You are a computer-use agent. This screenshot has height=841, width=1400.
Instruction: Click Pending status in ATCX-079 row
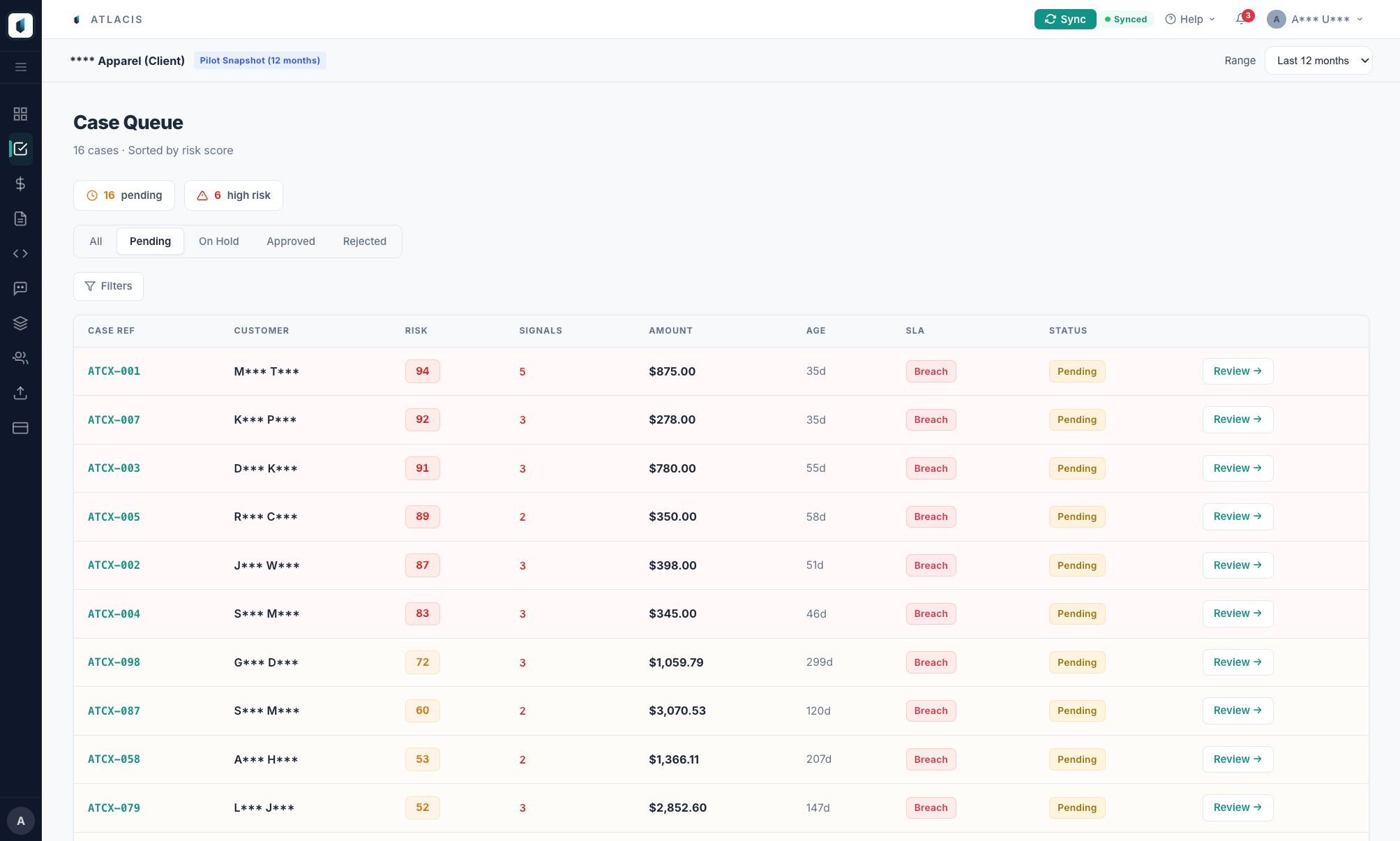click(x=1077, y=807)
